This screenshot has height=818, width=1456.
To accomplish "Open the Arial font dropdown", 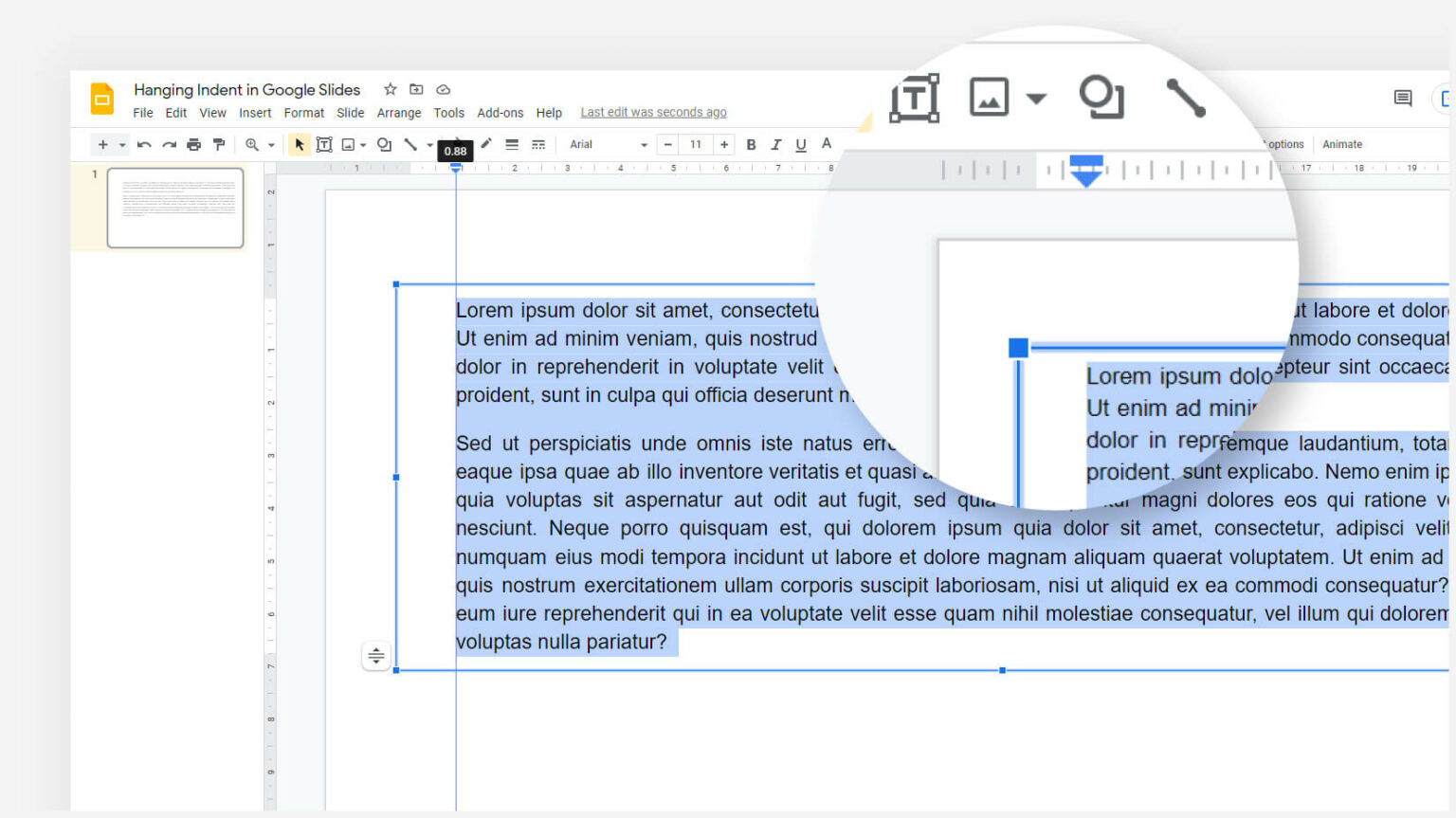I will [x=609, y=144].
